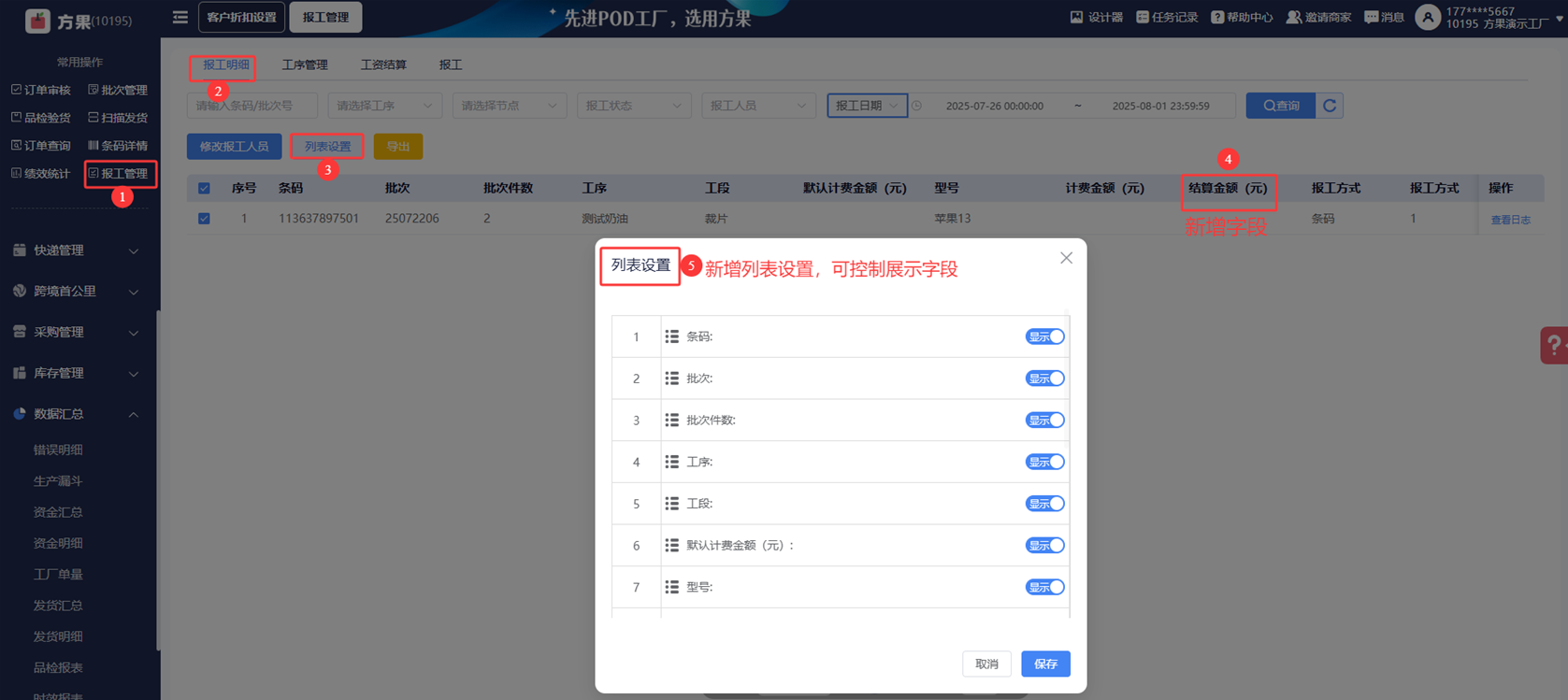Select the 报工管理 top tab

pos(325,17)
